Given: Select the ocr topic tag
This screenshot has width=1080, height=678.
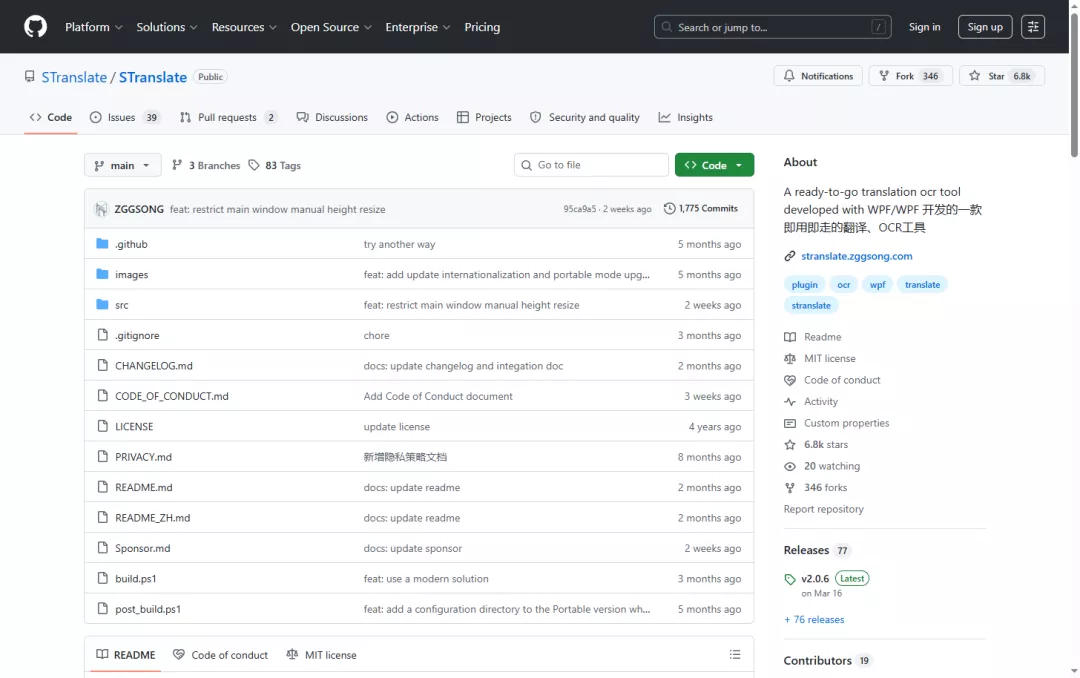Looking at the screenshot, I should (844, 285).
